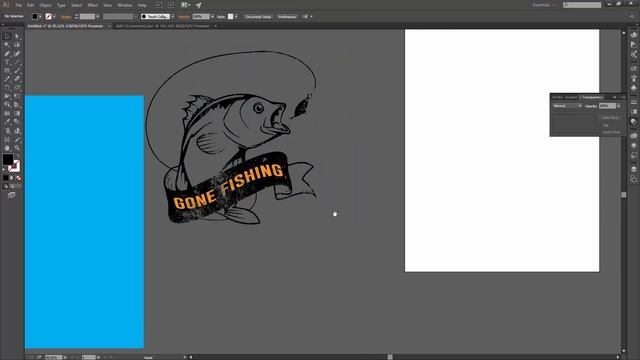The width and height of the screenshot is (640, 360).
Task: Click the GPU Performance rocket icon
Action: 199,5
